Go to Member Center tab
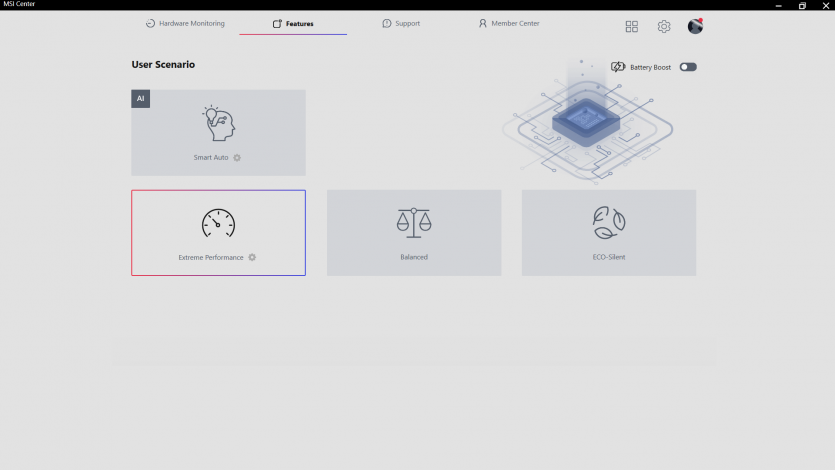Screen dimensions: 835x470 pyautogui.click(x=509, y=23)
